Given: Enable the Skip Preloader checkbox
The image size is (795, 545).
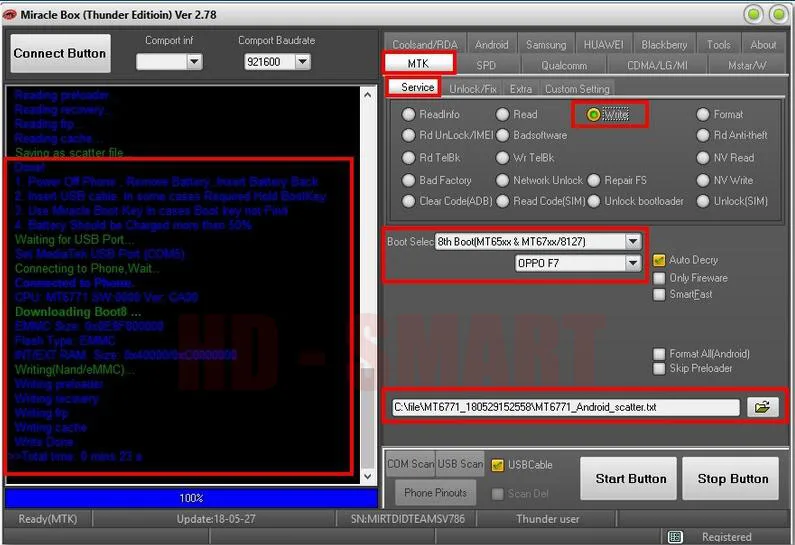Looking at the screenshot, I should (x=659, y=368).
